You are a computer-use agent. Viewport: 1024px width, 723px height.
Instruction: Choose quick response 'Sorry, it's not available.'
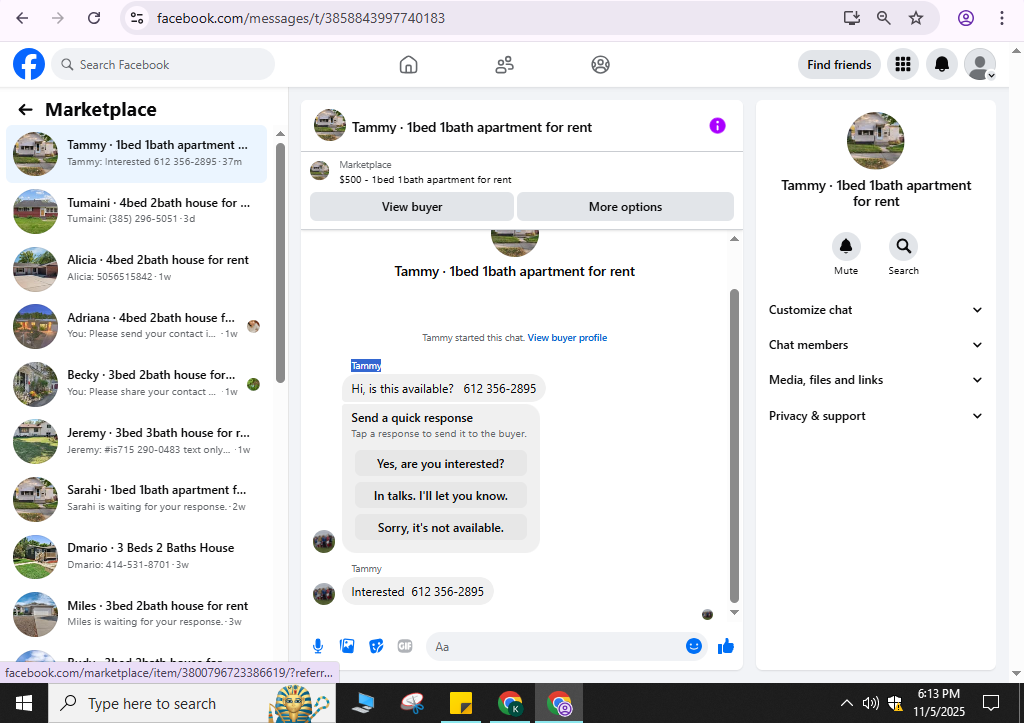[x=441, y=528]
